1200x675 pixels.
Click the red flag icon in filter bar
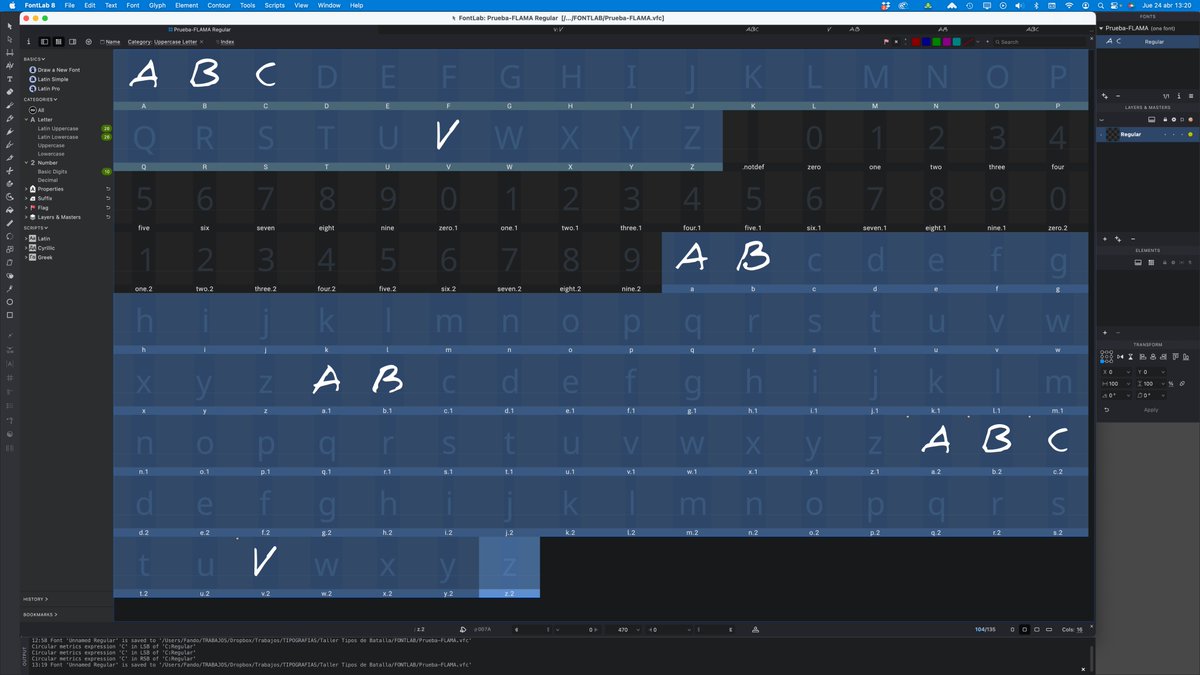click(x=886, y=42)
